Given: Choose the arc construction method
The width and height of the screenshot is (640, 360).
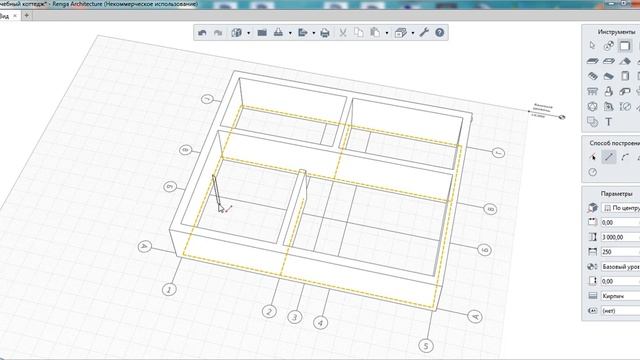Looking at the screenshot, I should click(625, 157).
